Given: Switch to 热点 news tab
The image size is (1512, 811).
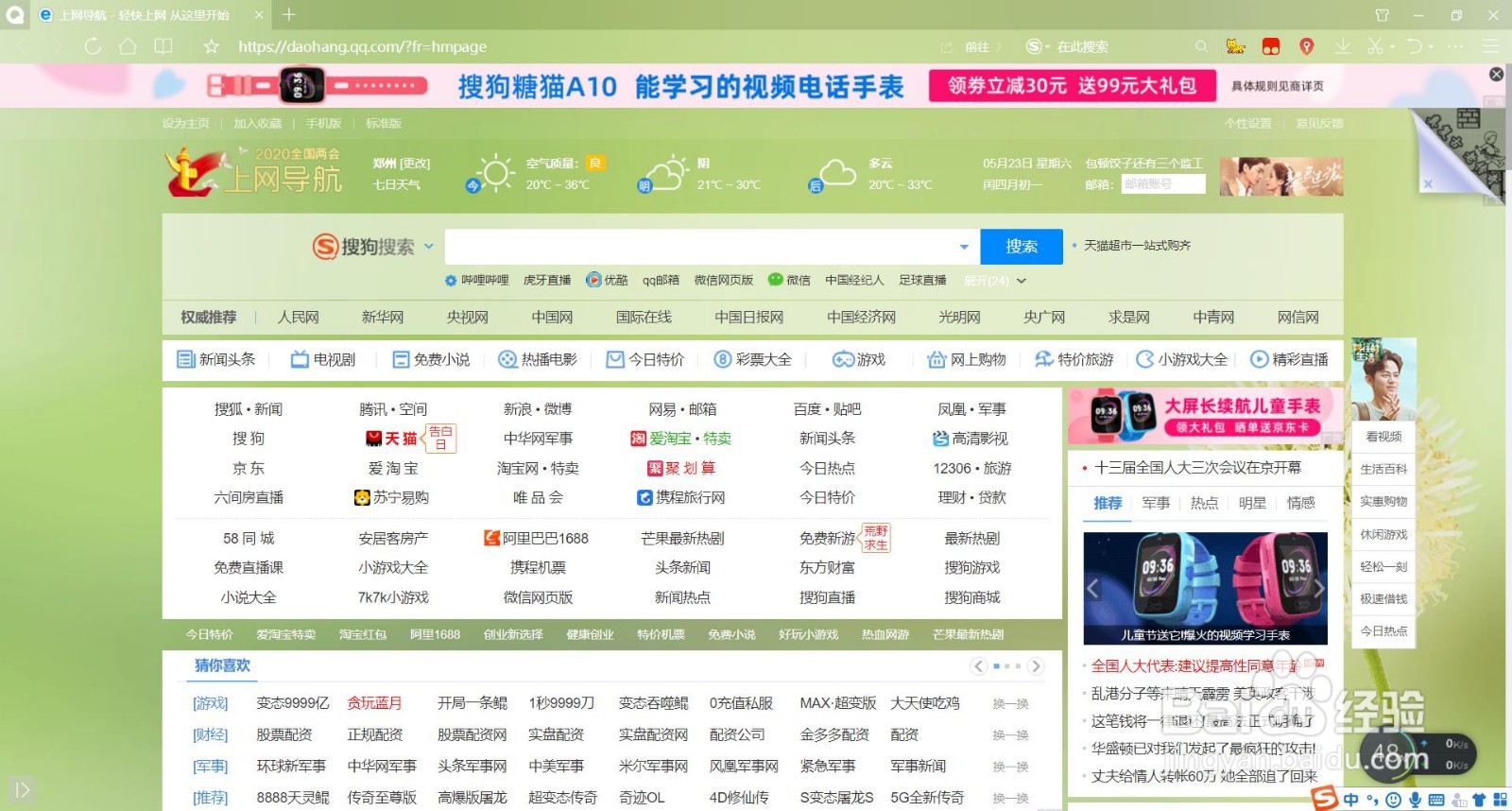Looking at the screenshot, I should coord(1204,503).
